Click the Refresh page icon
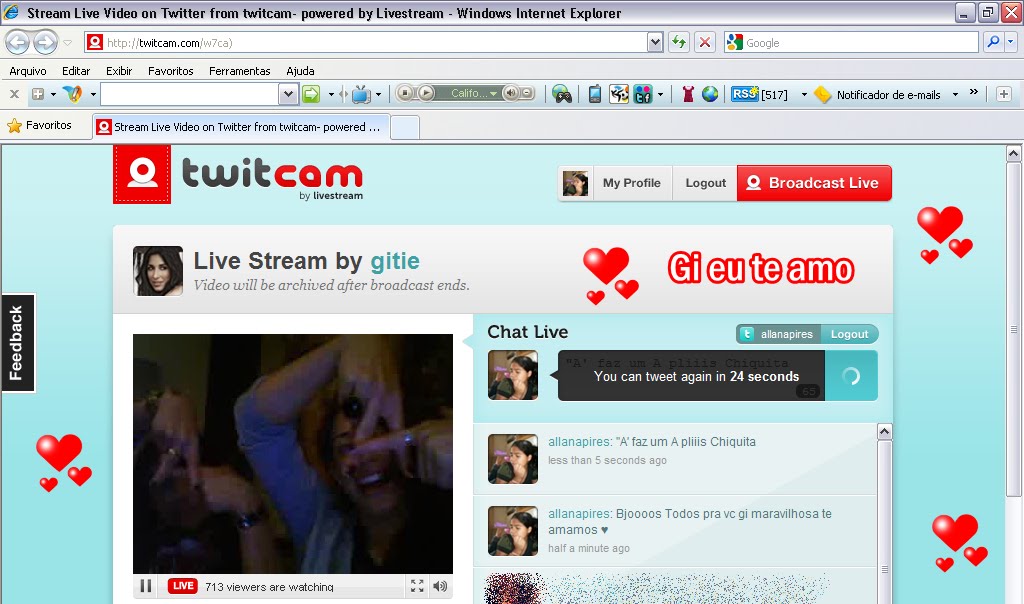 (x=679, y=42)
